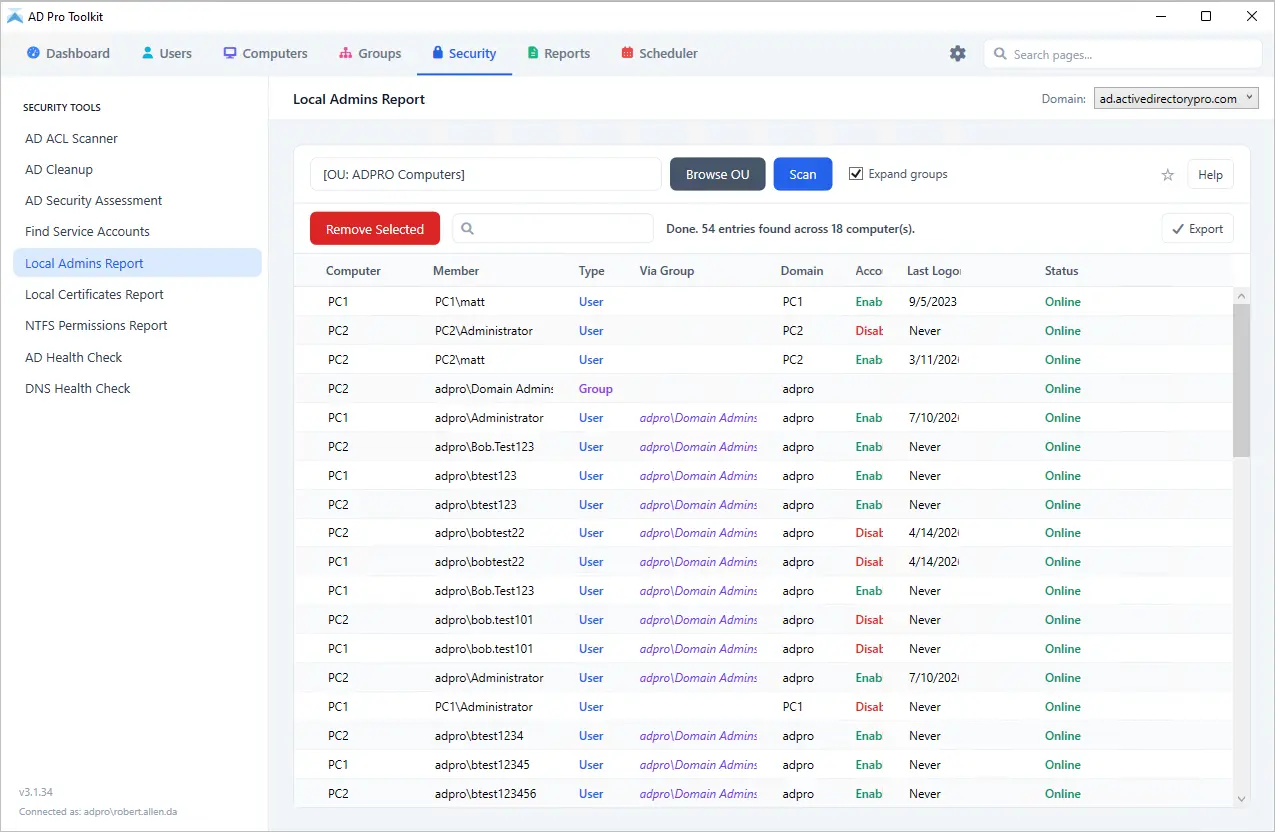
Task: Click the search pages magnifier icon
Action: pyautogui.click(x=1000, y=54)
